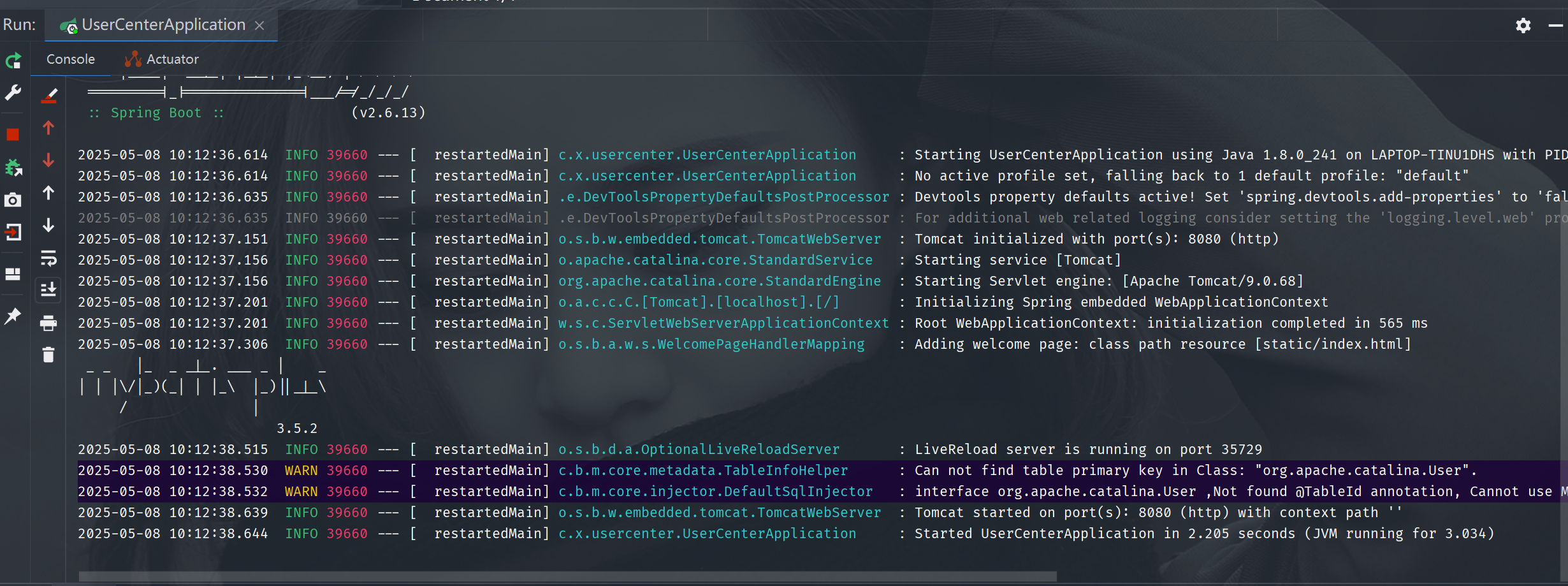The width and height of the screenshot is (1568, 586).
Task: Select the Console tab
Action: 71,59
